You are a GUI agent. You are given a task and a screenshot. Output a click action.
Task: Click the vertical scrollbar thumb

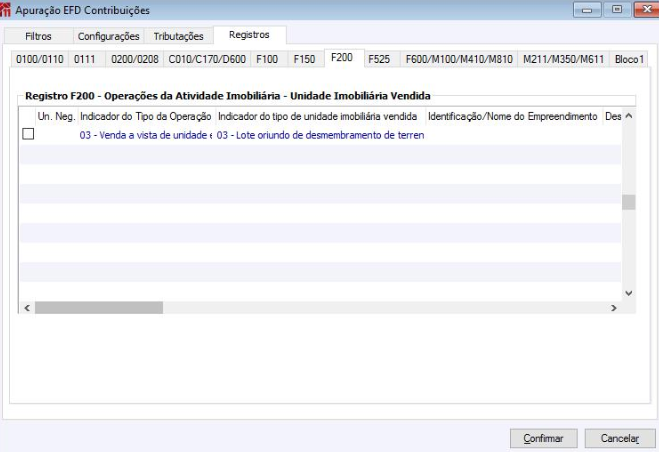(629, 202)
